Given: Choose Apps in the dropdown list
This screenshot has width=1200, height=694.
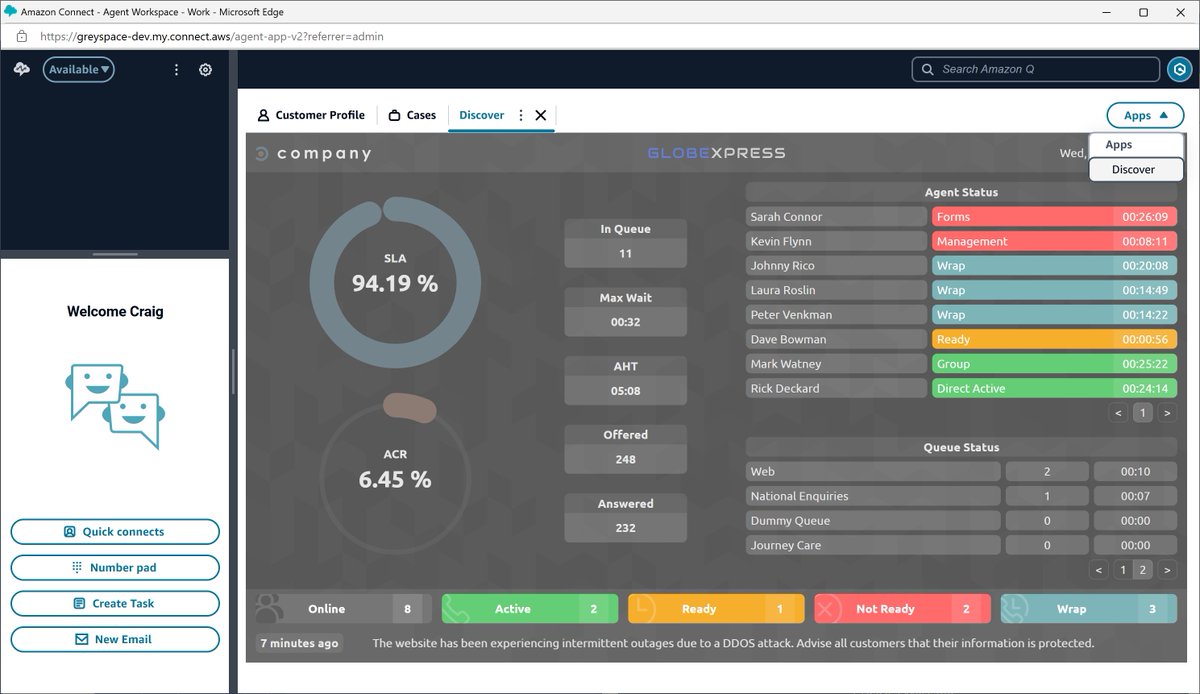Looking at the screenshot, I should point(1136,145).
